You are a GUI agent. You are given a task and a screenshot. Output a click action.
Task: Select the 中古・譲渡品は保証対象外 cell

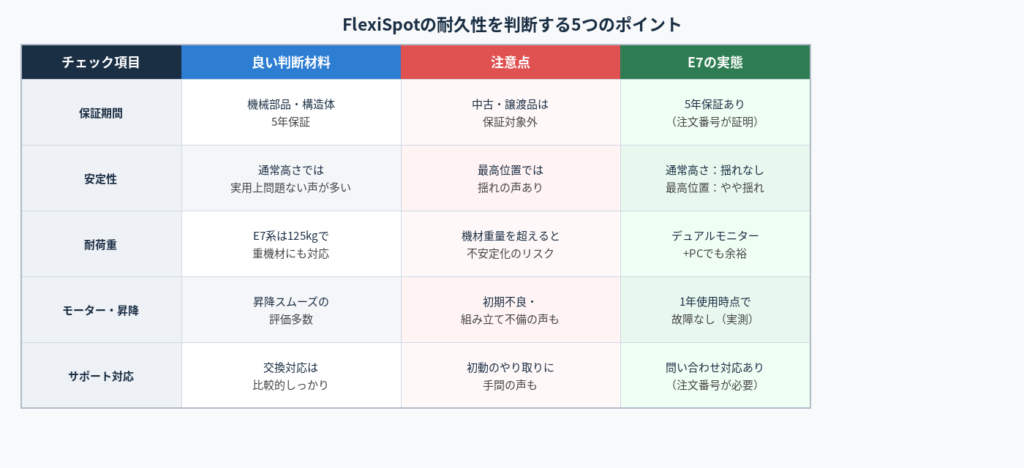click(510, 113)
